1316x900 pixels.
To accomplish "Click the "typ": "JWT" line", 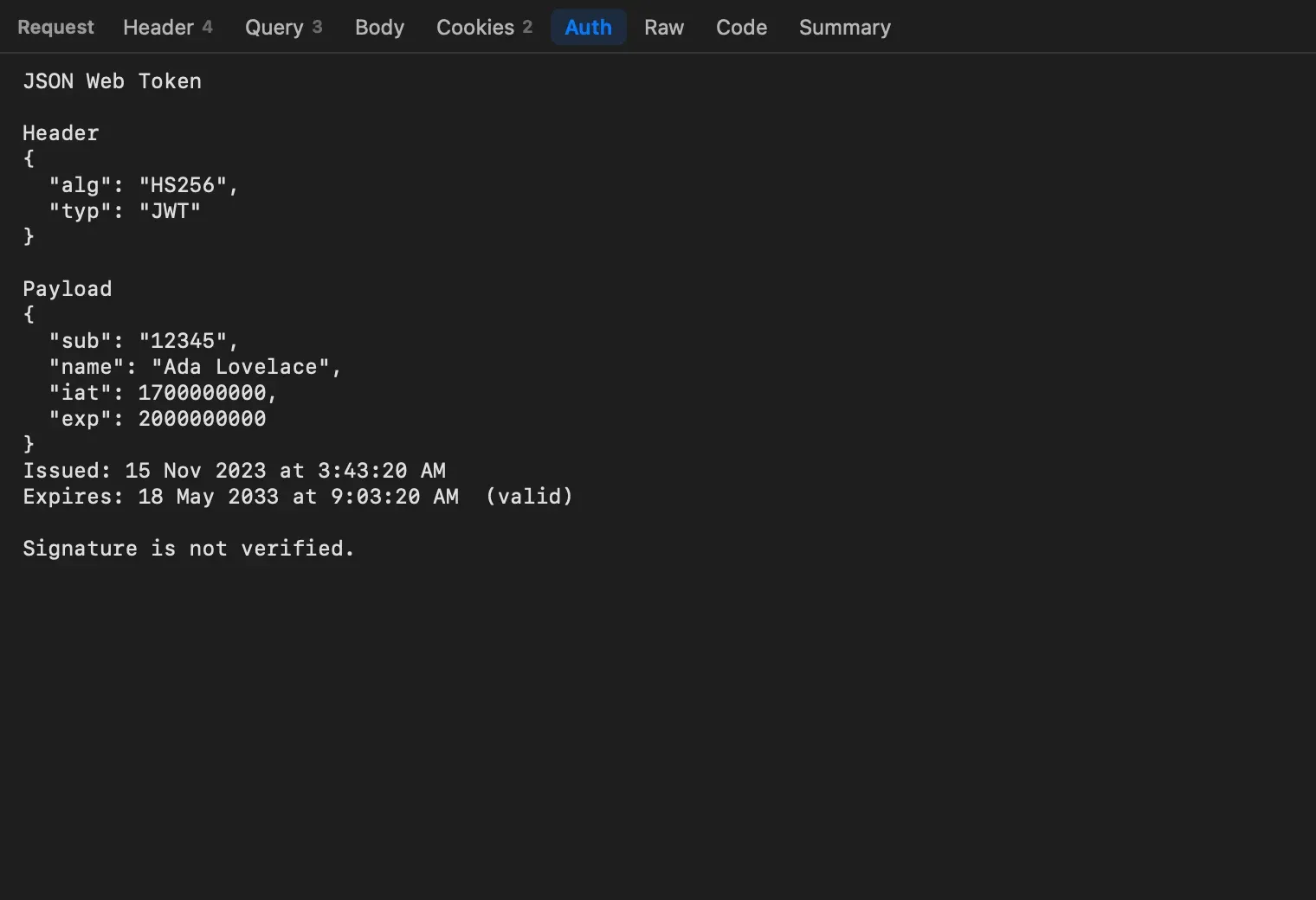I will 125,211.
